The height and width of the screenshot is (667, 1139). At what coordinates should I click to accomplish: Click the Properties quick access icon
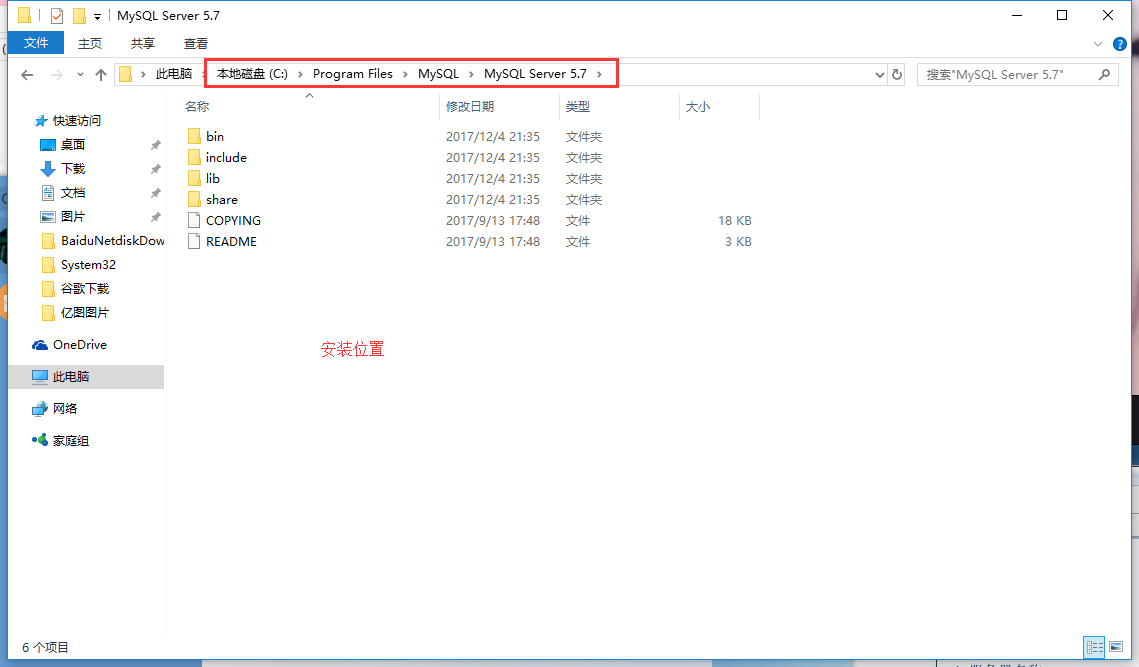click(57, 15)
